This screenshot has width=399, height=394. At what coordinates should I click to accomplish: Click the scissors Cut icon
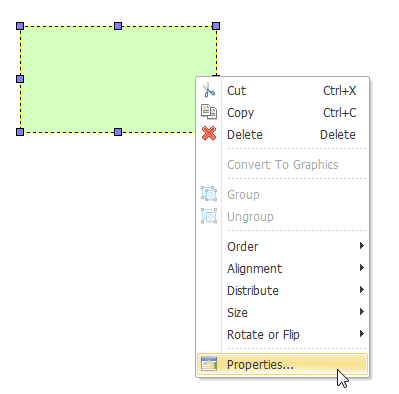pos(209,90)
